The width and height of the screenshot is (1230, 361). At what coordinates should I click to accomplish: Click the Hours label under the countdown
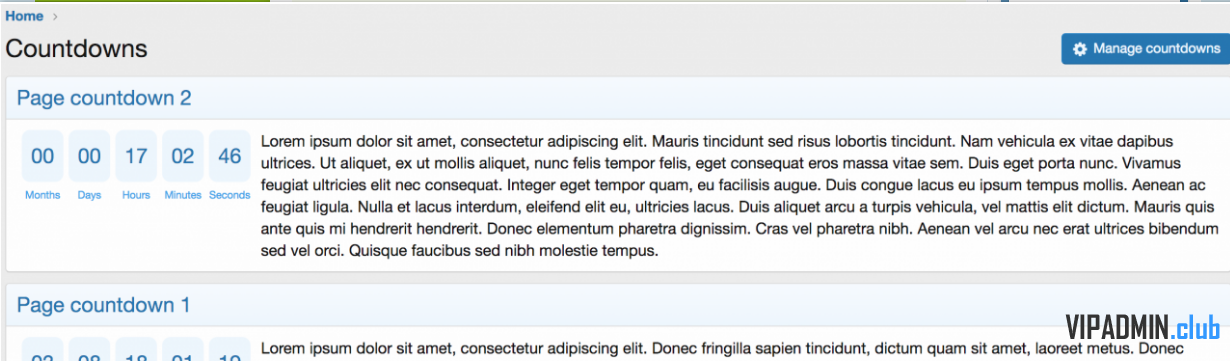[x=136, y=195]
